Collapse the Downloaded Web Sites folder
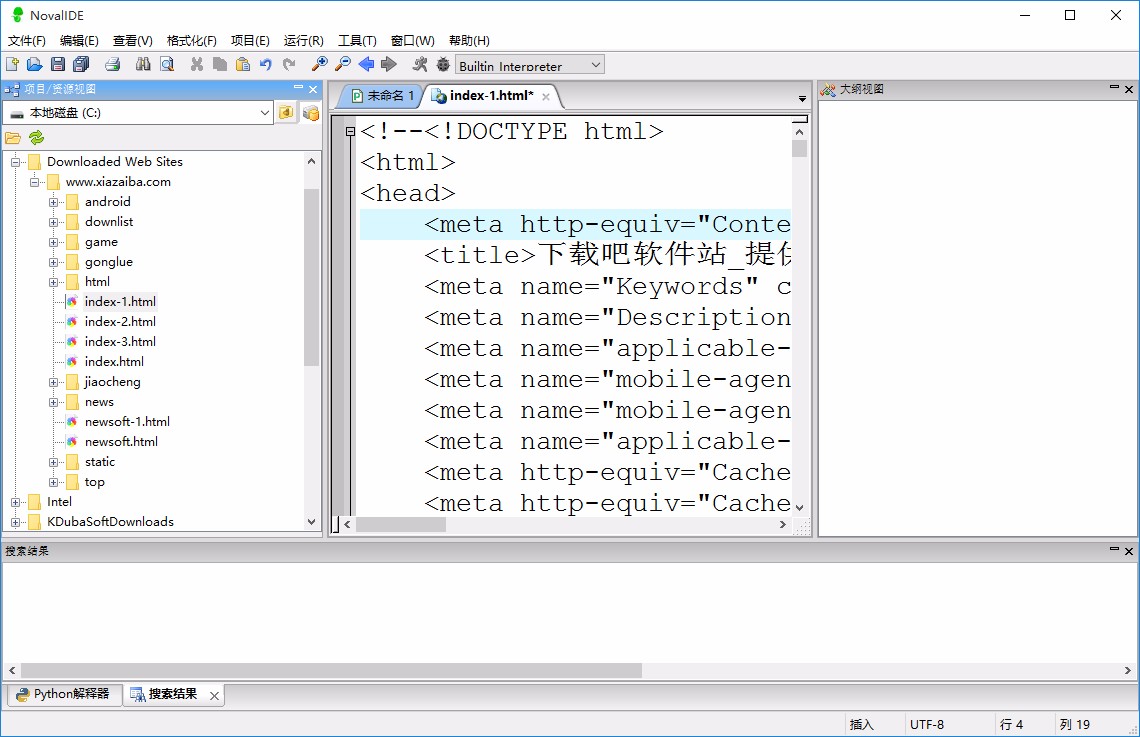 pos(15,162)
